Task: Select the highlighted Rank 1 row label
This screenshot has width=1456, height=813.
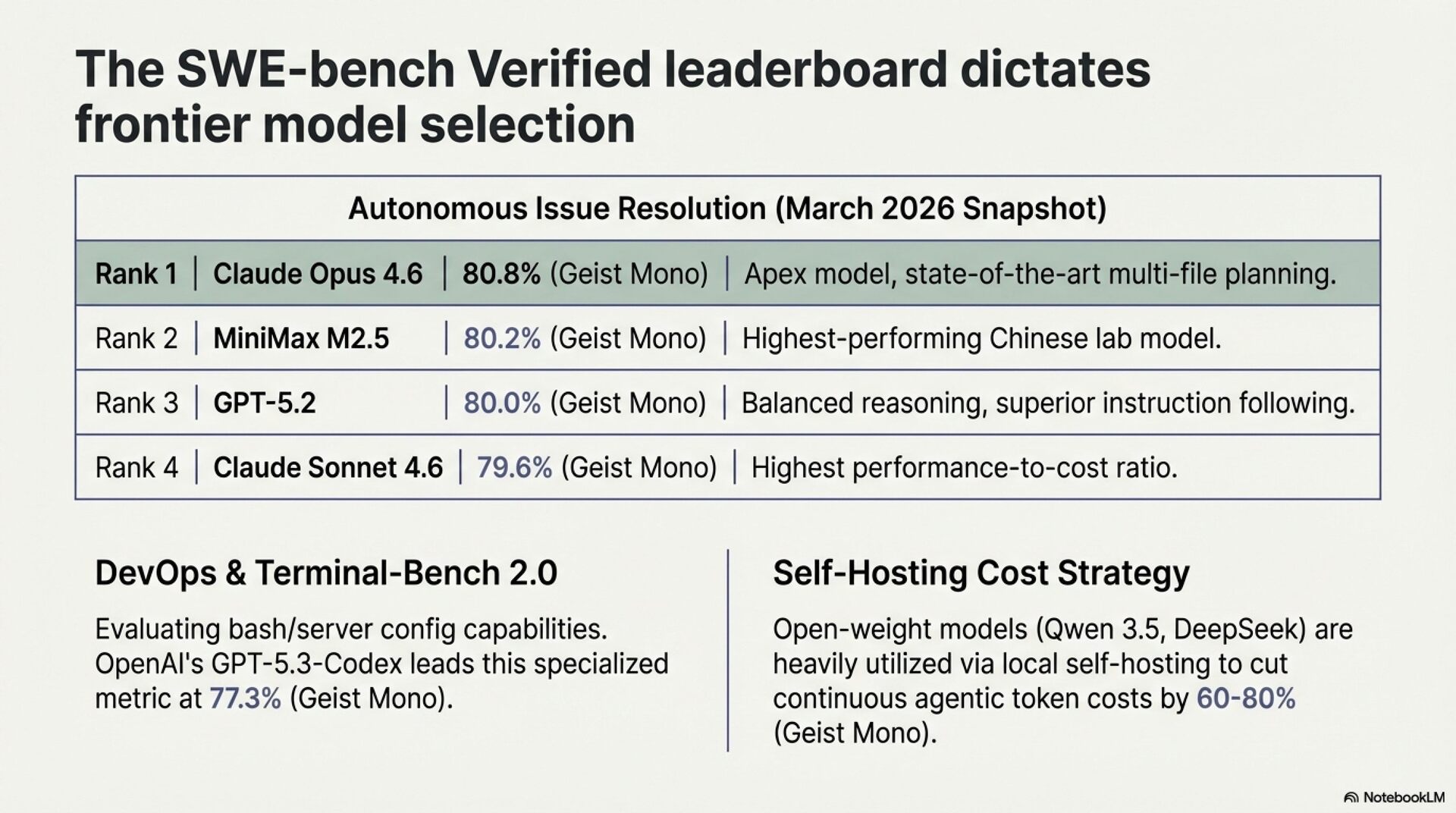Action: tap(136, 274)
